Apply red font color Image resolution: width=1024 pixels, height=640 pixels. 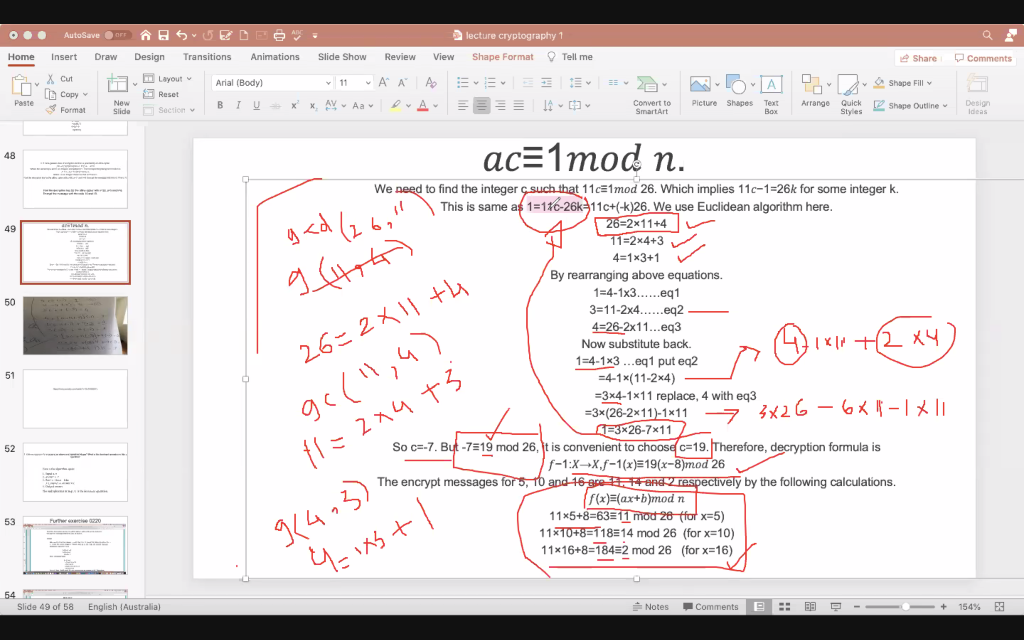423,106
